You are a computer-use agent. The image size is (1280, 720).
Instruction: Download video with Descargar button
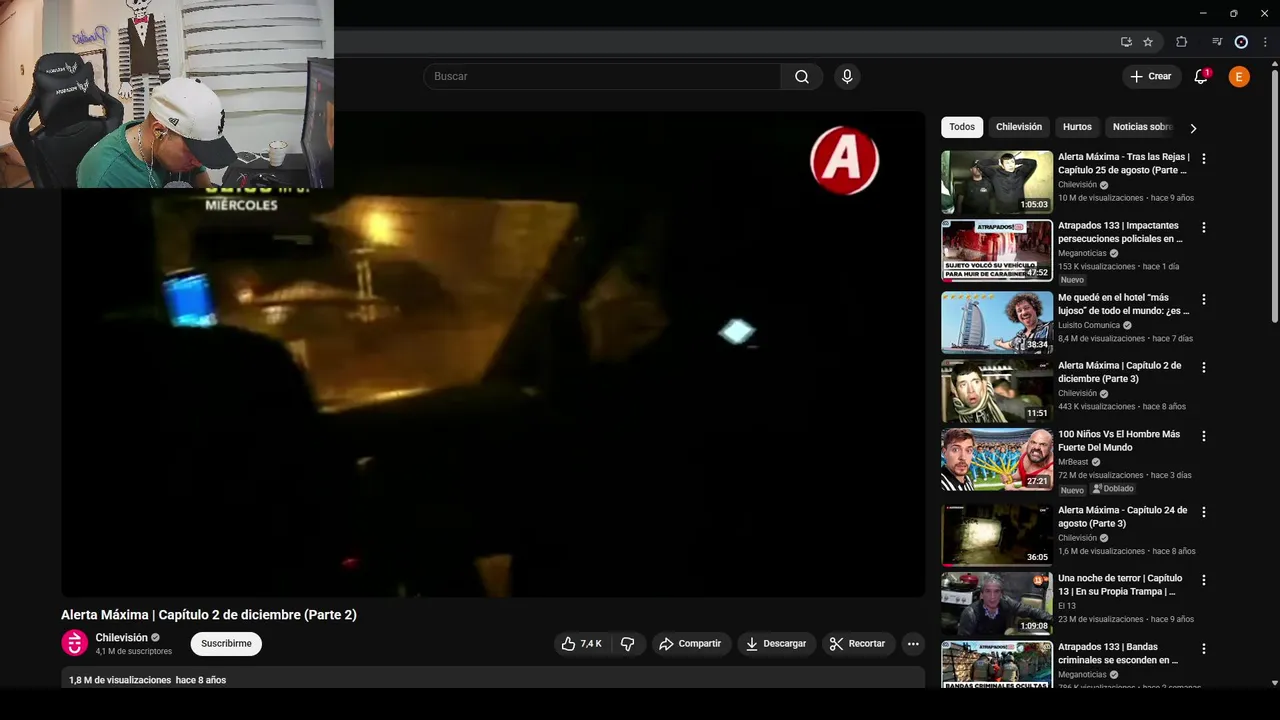(776, 644)
